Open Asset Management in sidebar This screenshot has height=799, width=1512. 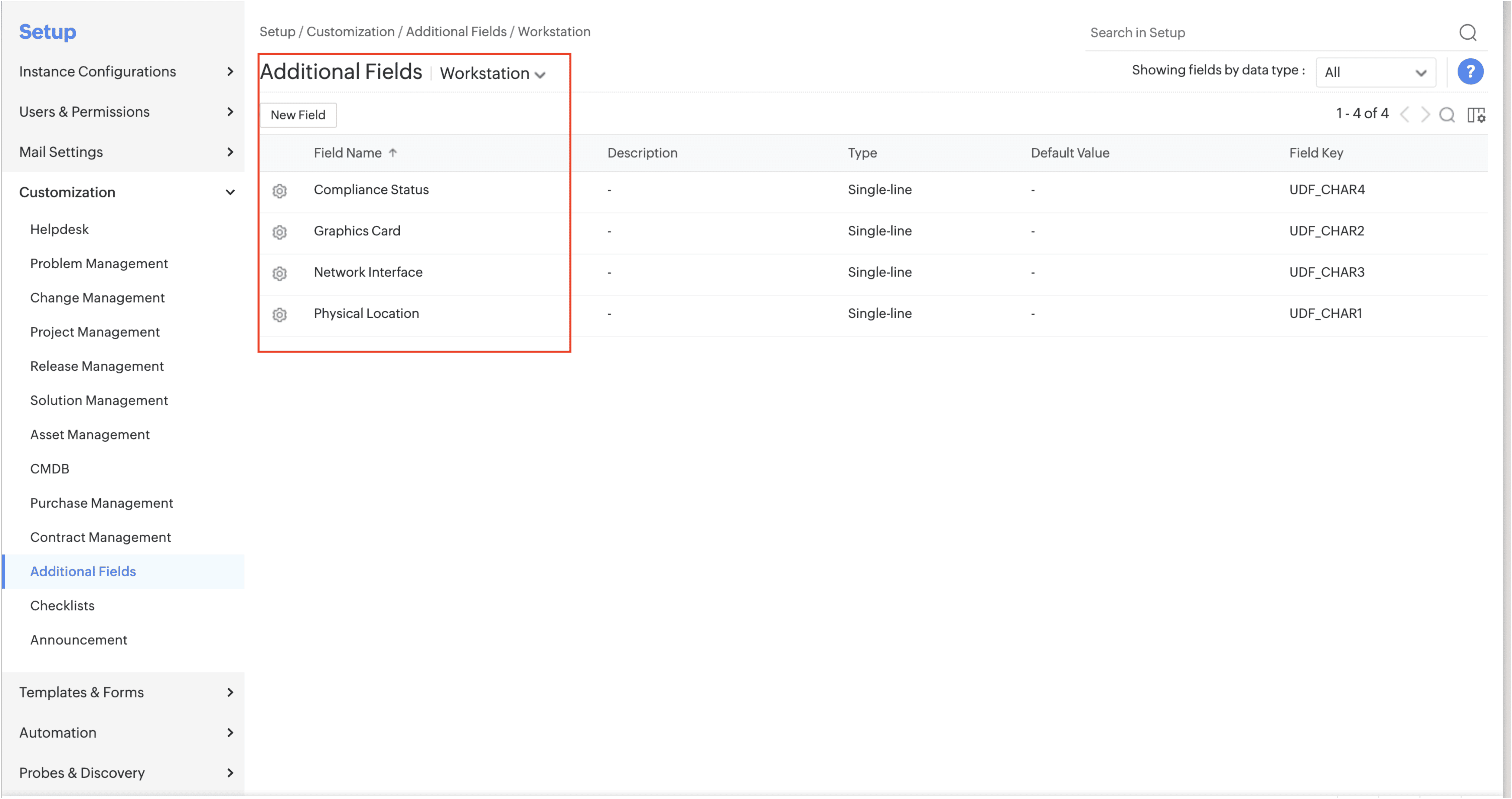90,434
